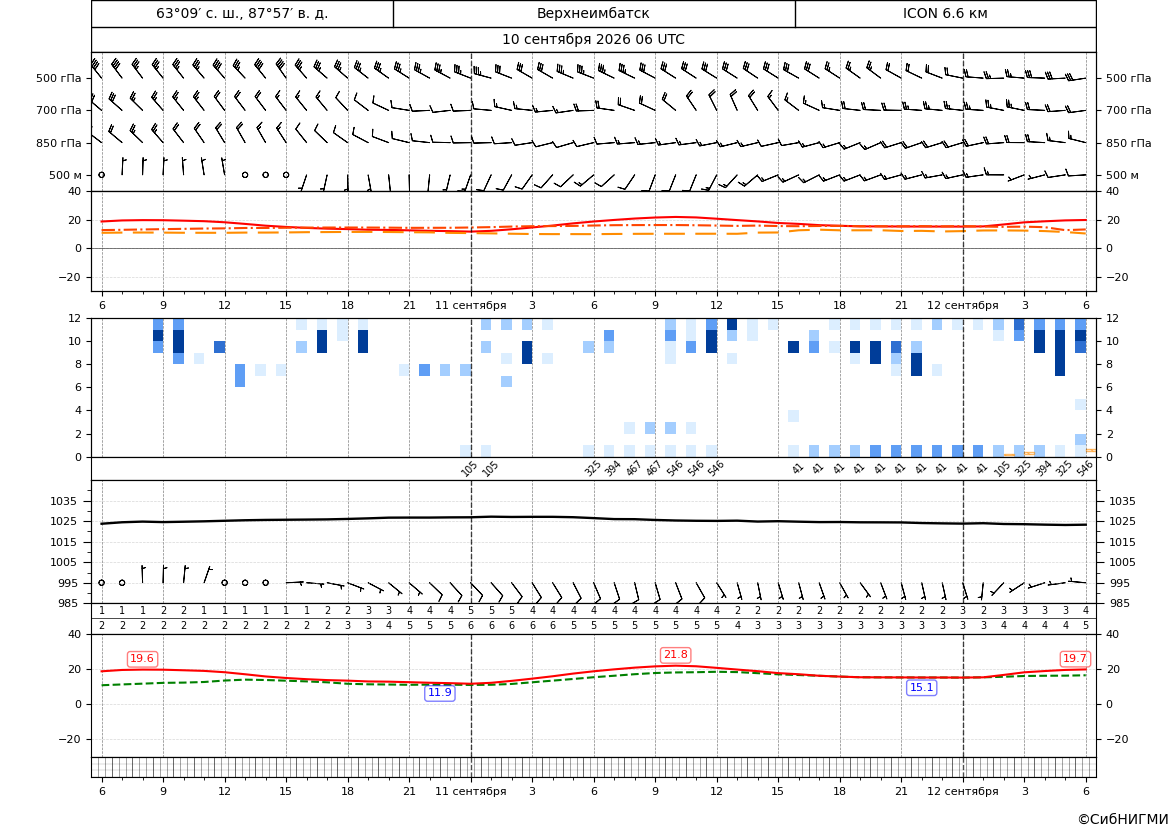Click the red 19.7 temperature label
The width and height of the screenshot is (1169, 827).
(x=1074, y=658)
